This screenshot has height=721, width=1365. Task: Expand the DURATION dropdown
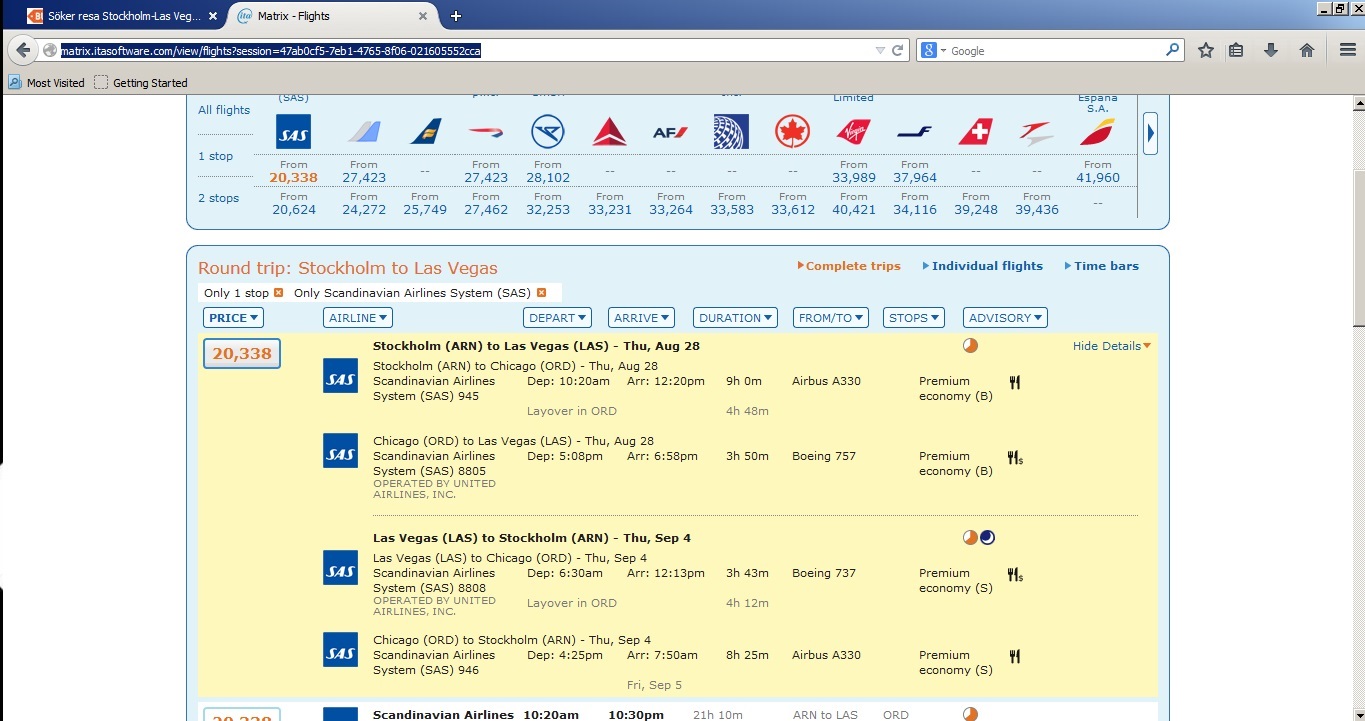tap(736, 318)
